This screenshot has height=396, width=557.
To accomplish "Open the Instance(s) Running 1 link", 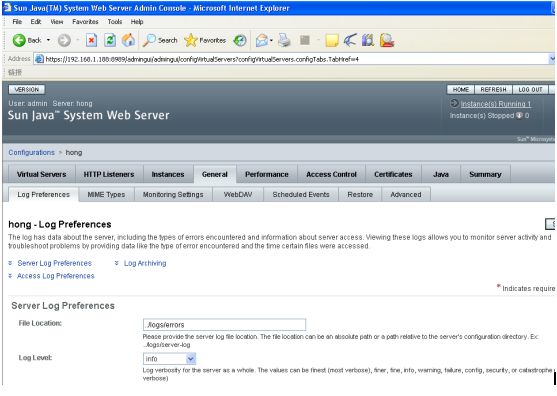I will pos(496,104).
